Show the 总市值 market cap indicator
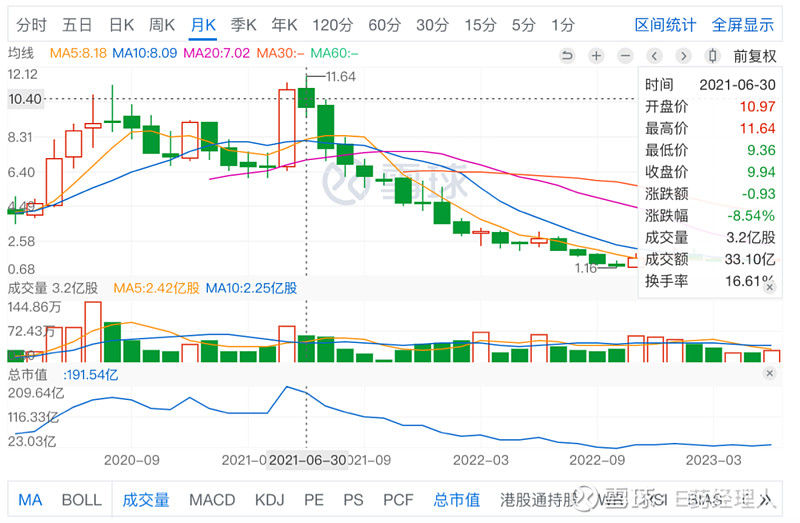The height and width of the screenshot is (523, 800). click(x=456, y=499)
